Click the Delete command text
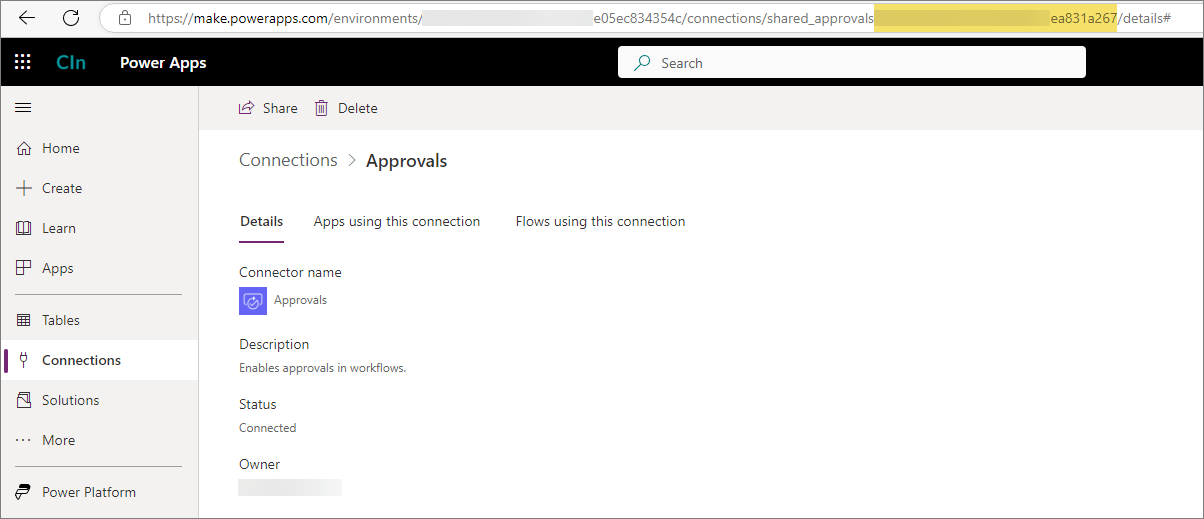The width and height of the screenshot is (1204, 519). [x=358, y=108]
